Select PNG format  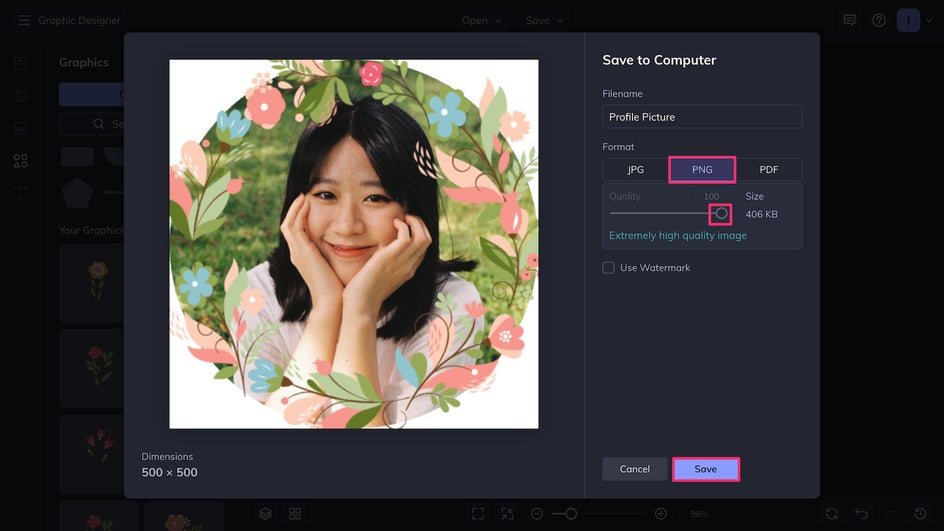(x=702, y=170)
